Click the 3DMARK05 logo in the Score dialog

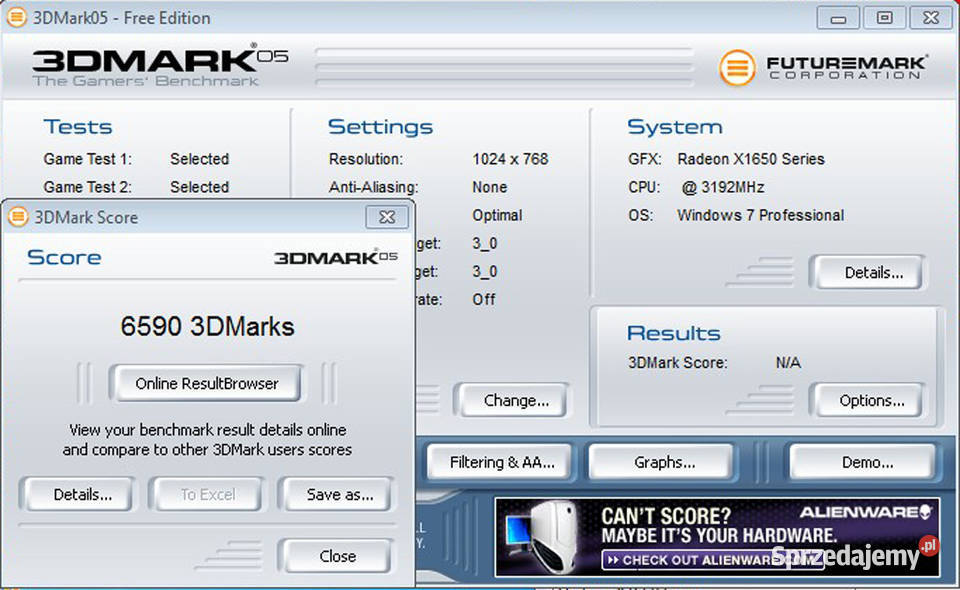[336, 257]
